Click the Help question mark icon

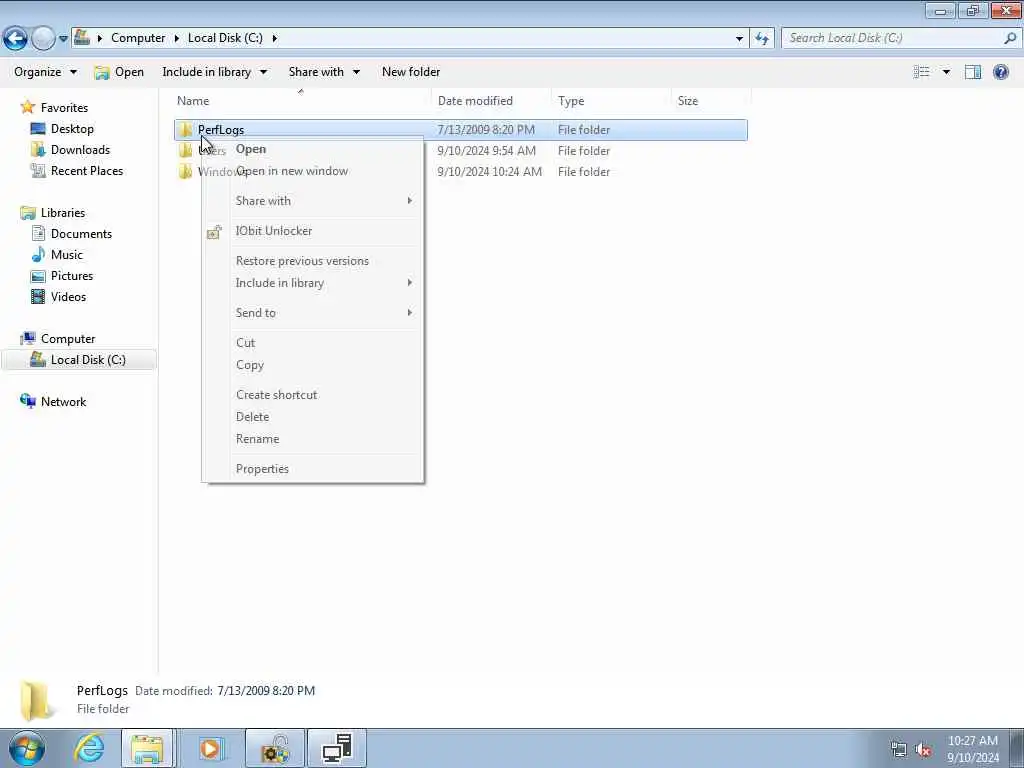[x=1000, y=72]
